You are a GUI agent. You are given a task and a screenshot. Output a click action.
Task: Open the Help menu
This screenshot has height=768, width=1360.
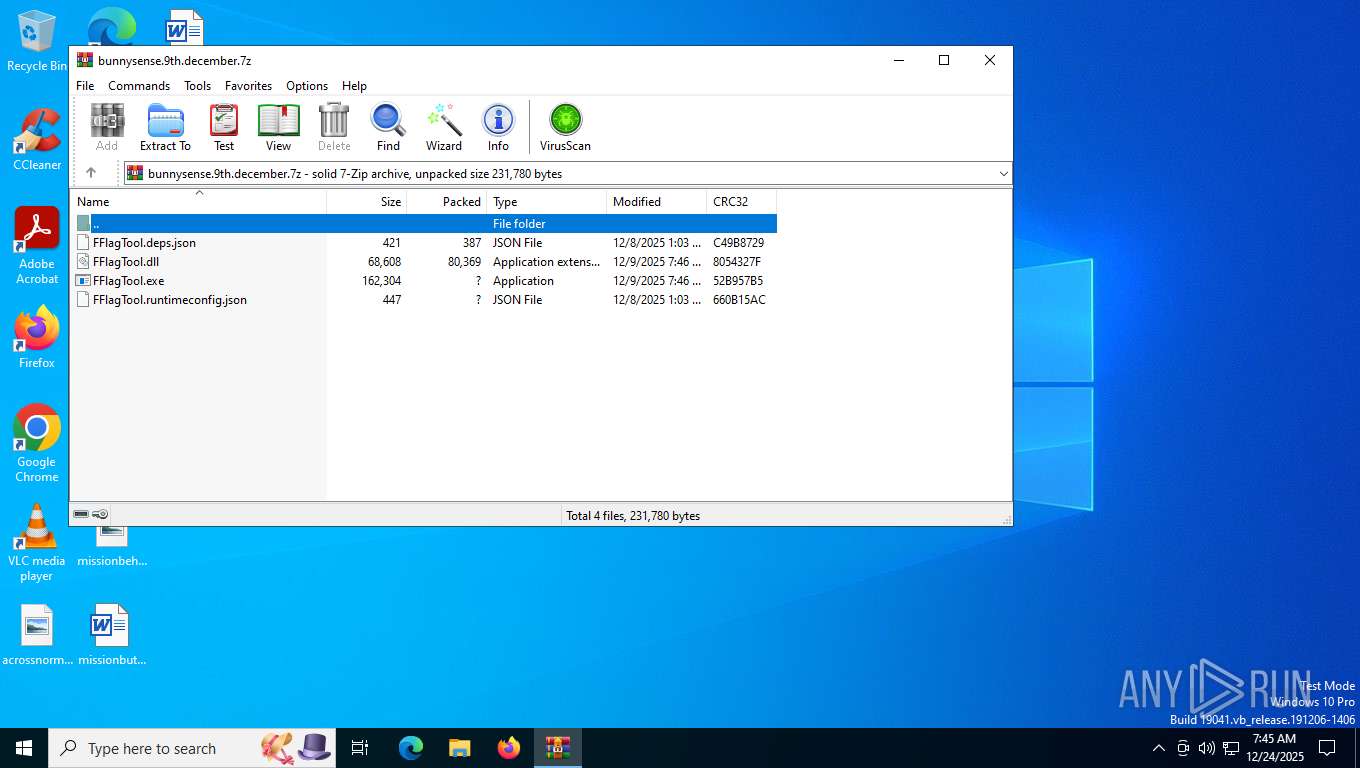tap(354, 86)
